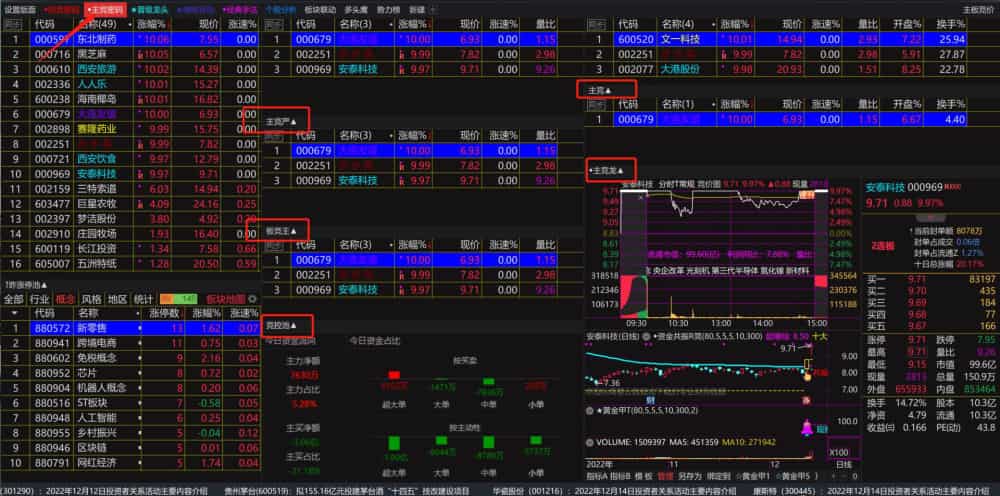Select the 统计 filter tab
1000x496 pixels.
coord(143,299)
